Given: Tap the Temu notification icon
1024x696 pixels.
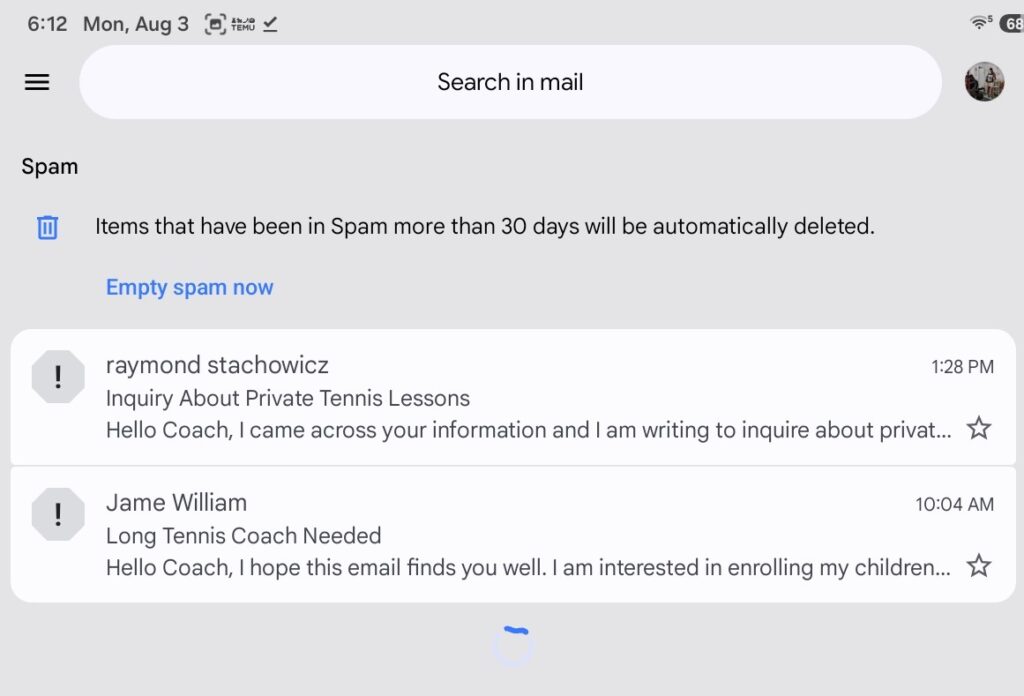Looking at the screenshot, I should 243,24.
